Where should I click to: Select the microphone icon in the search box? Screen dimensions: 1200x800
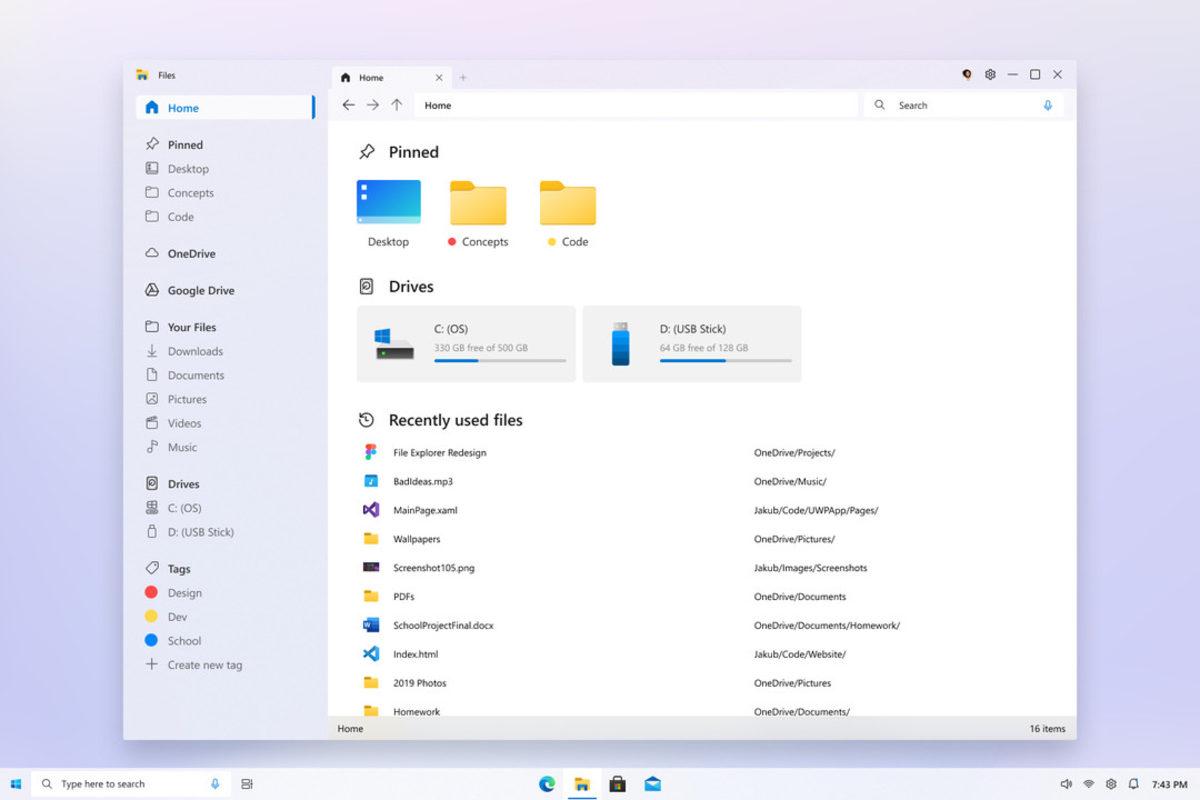[1046, 104]
